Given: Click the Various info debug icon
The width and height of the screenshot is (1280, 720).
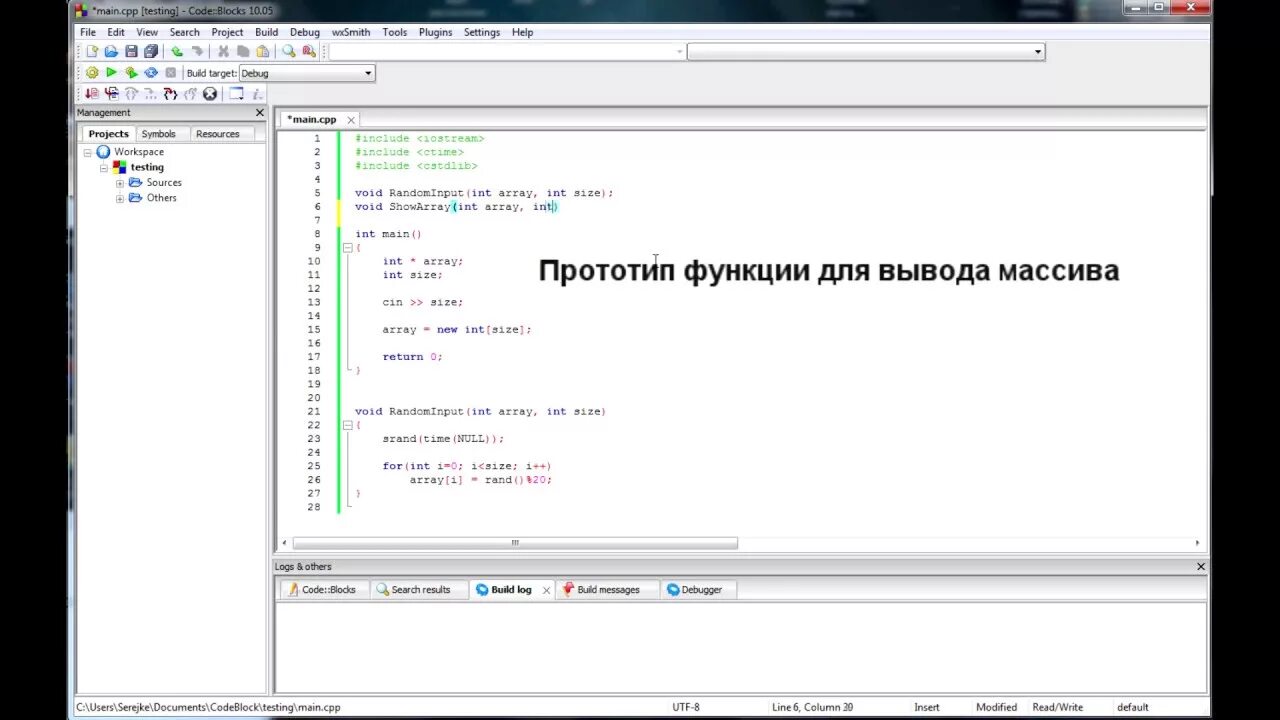Looking at the screenshot, I should 257,94.
